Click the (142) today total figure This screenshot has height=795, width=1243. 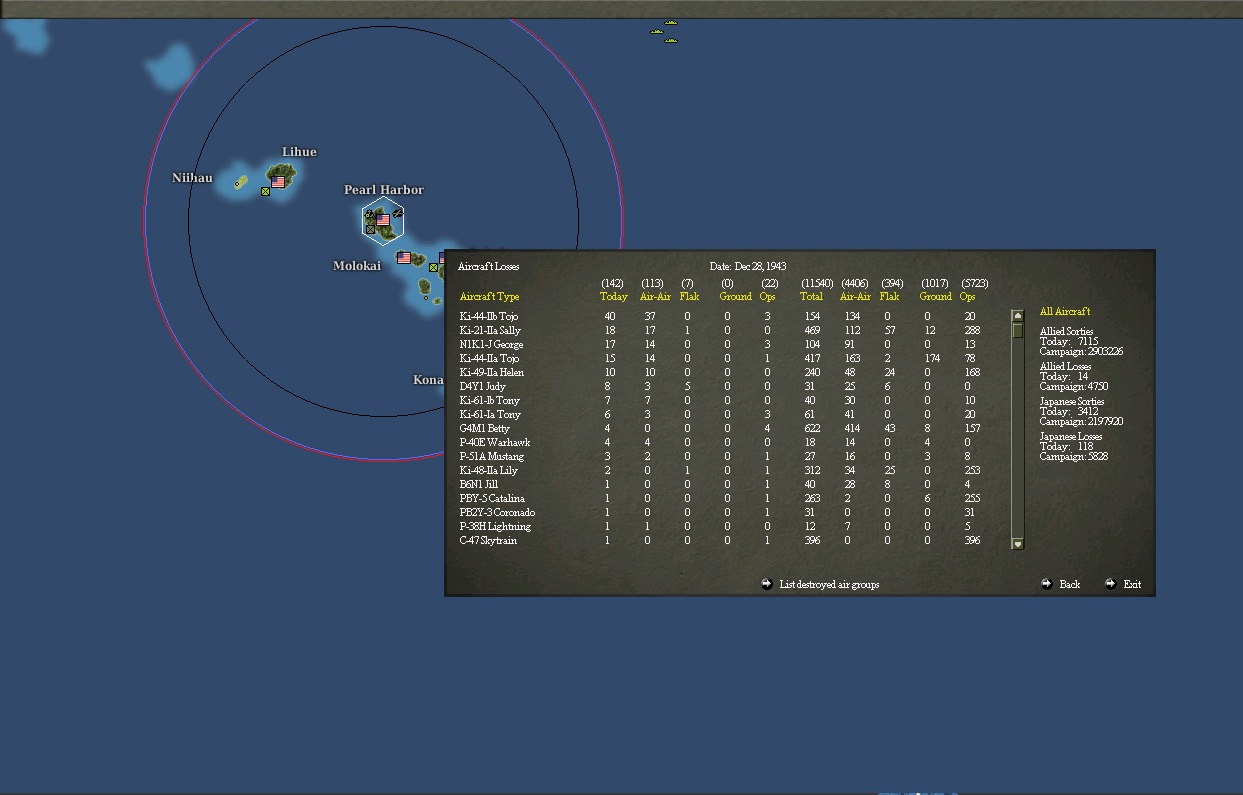(x=612, y=284)
